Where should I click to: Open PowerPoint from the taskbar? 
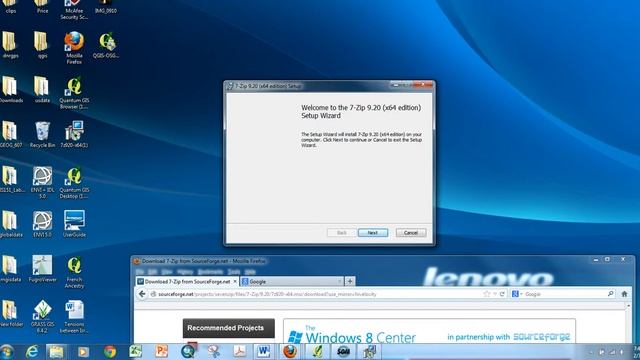pyautogui.click(x=162, y=351)
